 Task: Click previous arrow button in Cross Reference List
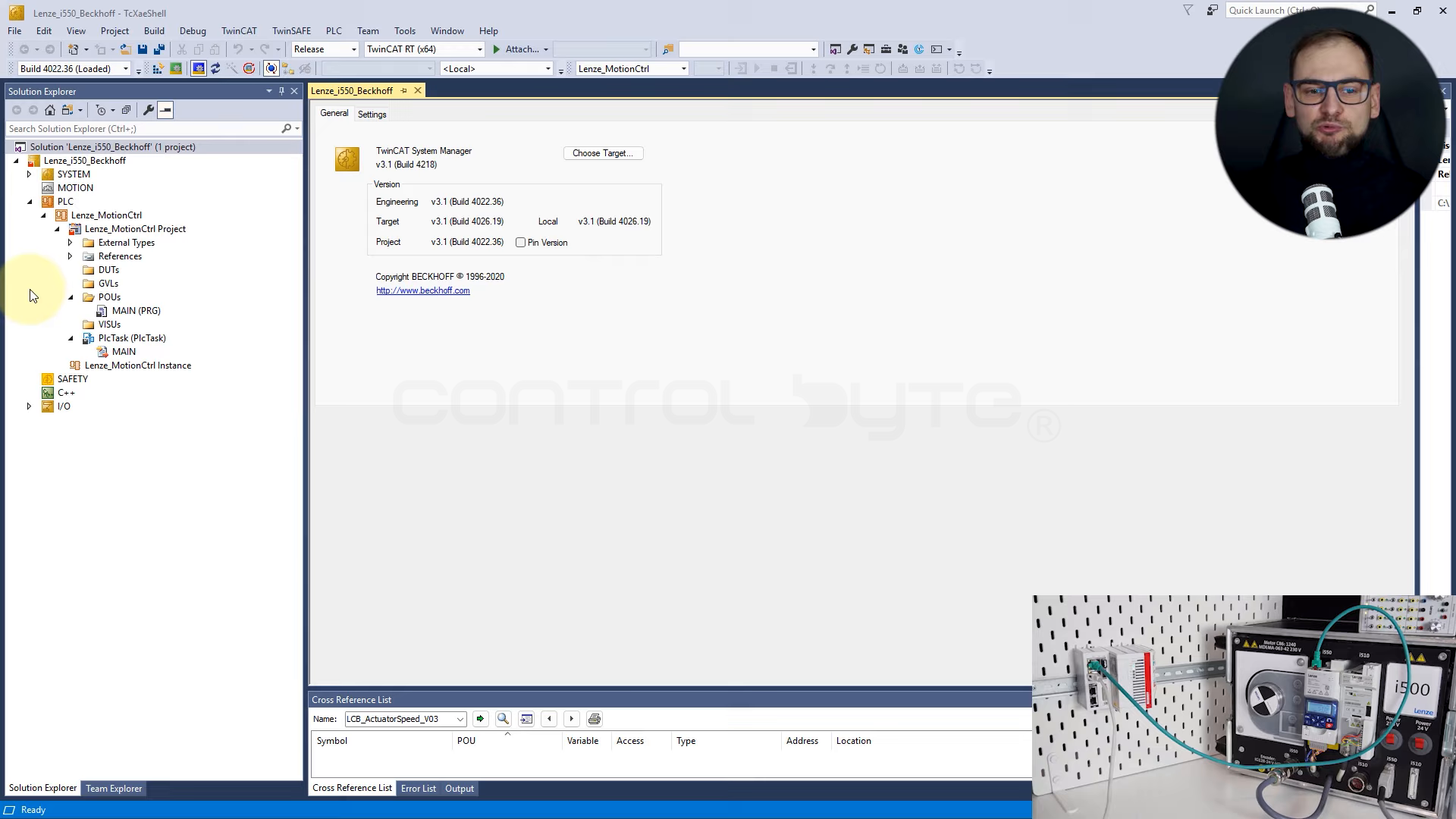(x=549, y=719)
